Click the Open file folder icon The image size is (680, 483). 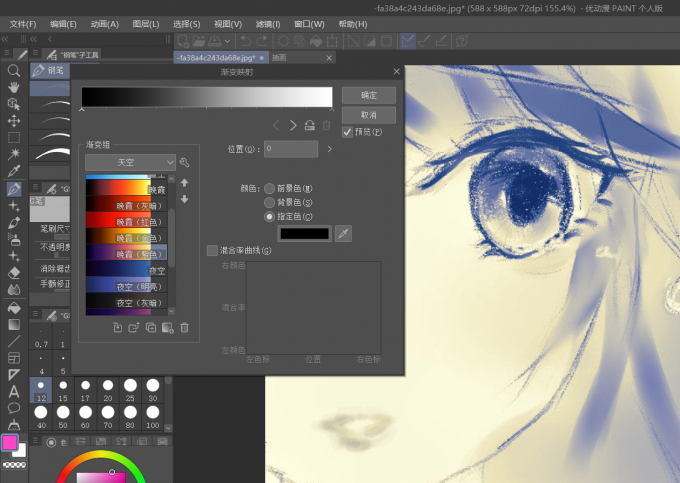[x=199, y=41]
